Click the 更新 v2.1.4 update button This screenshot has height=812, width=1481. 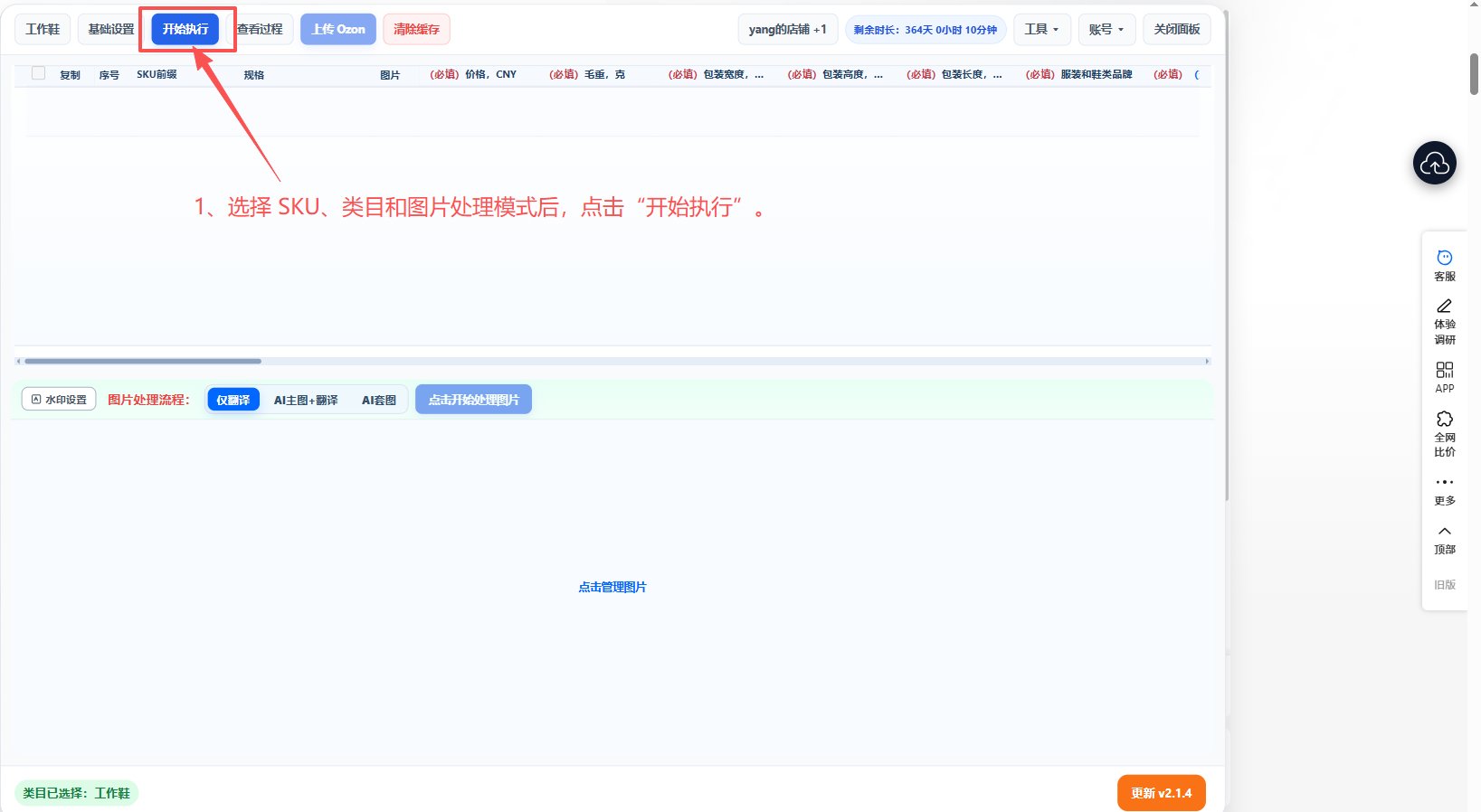click(x=1162, y=793)
